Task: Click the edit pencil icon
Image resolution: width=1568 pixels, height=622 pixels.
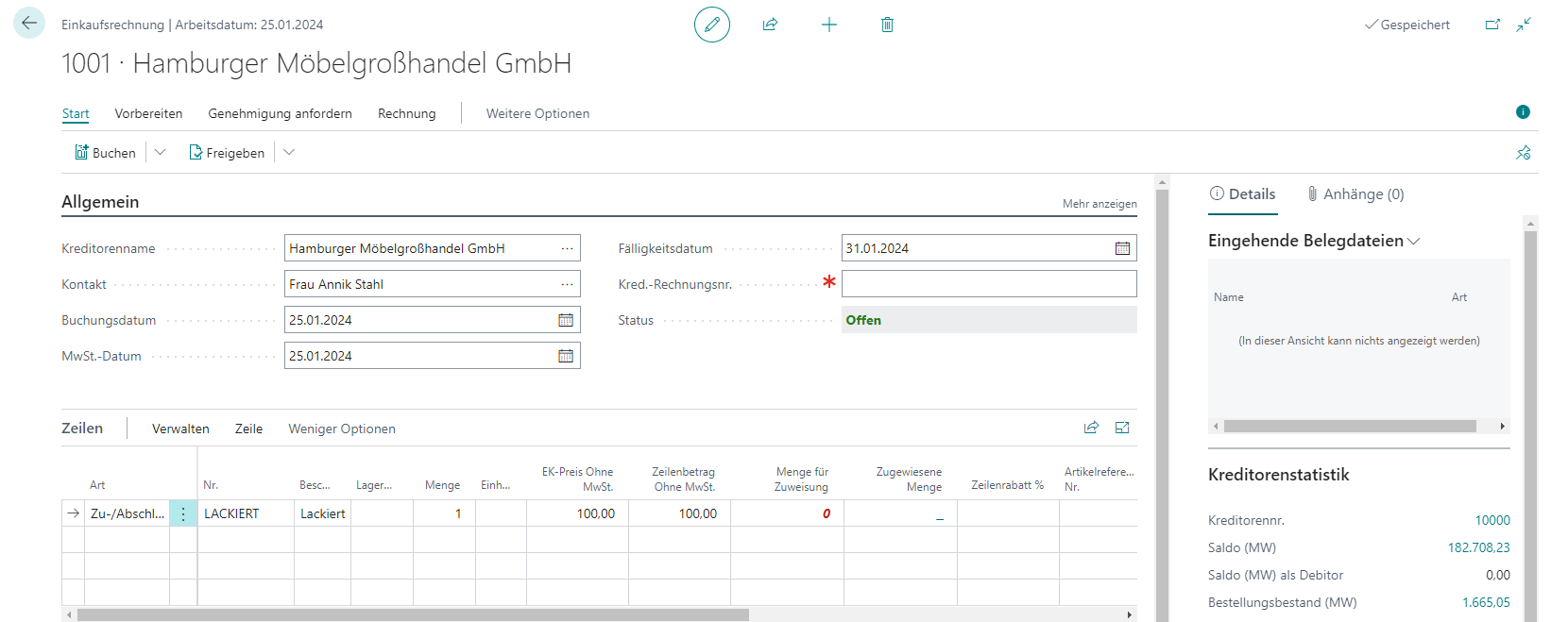Action: click(x=712, y=25)
